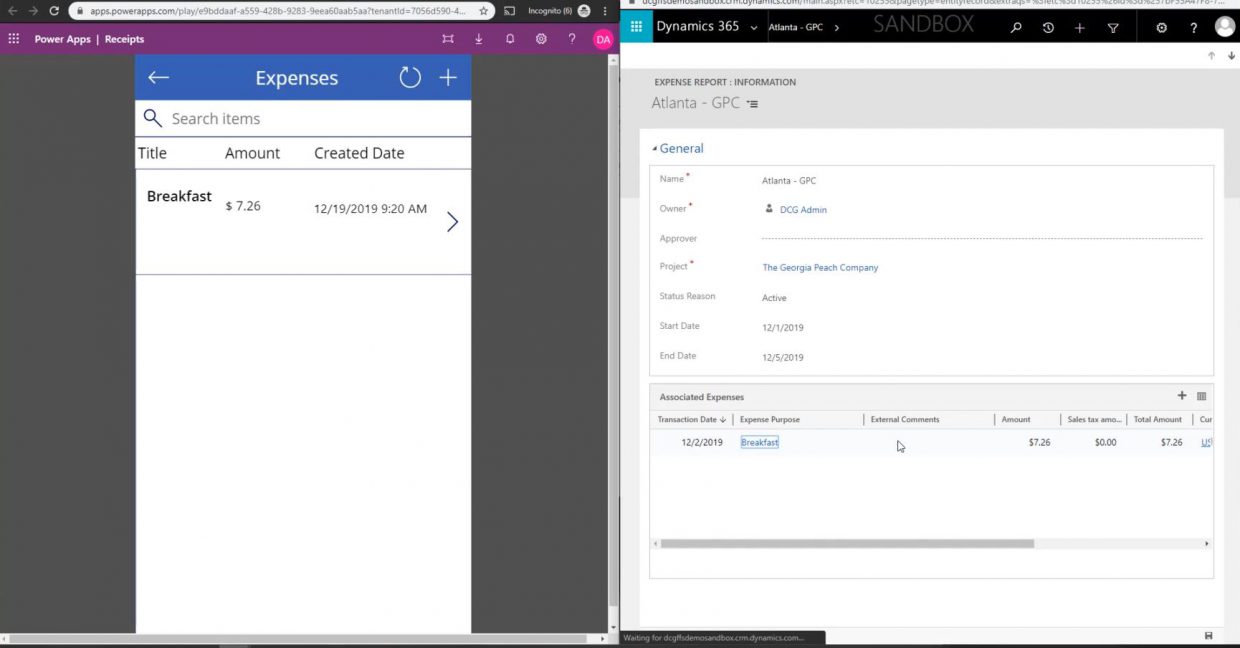Click the fit-to-screen icon in Power Apps header
The height and width of the screenshot is (648, 1240).
[448, 39]
